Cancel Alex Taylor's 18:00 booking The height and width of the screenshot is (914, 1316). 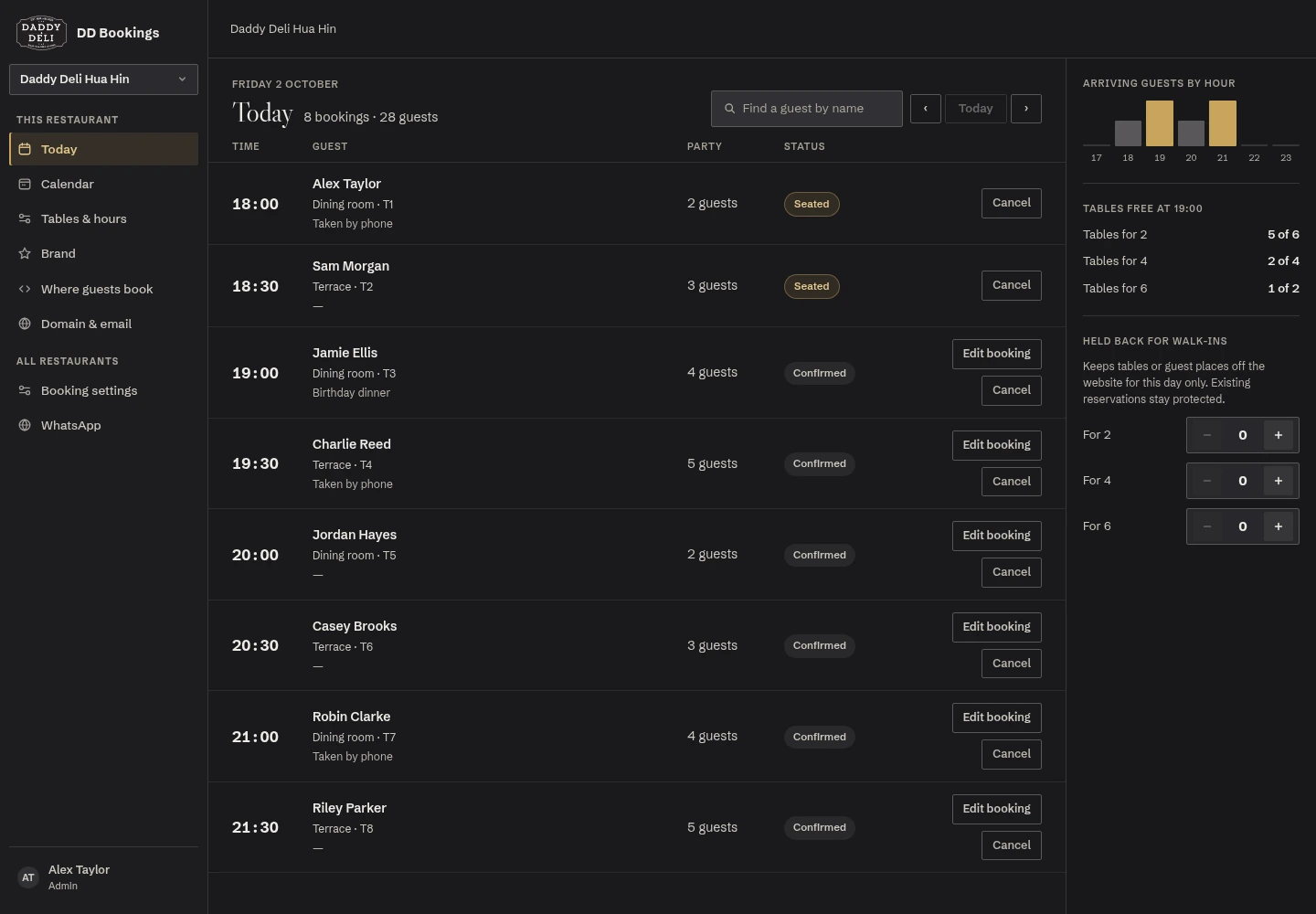[x=1012, y=203]
